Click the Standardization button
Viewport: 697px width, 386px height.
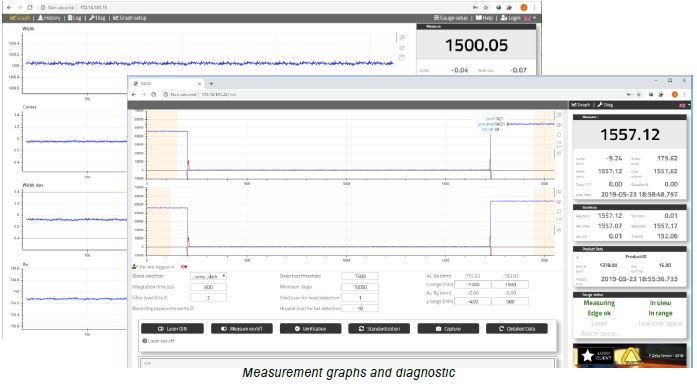click(379, 329)
